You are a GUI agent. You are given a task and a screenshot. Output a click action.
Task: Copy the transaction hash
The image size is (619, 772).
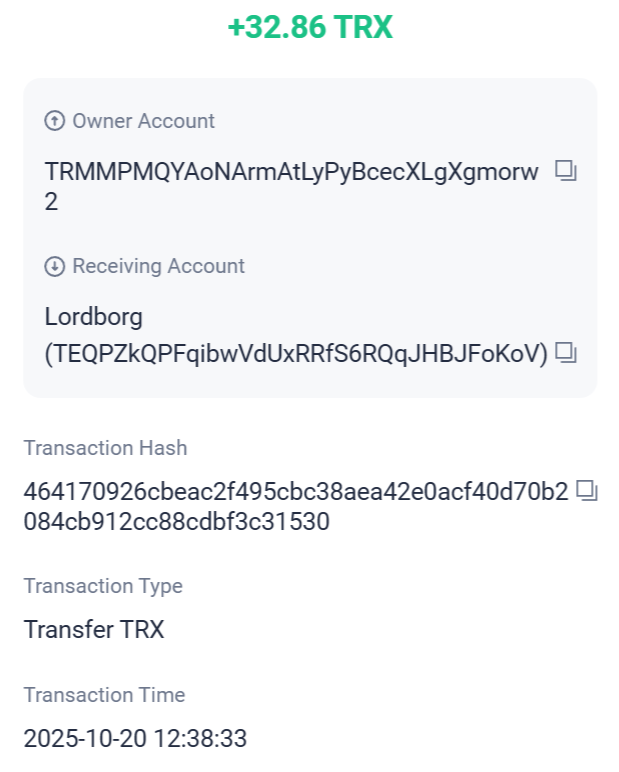tap(587, 491)
